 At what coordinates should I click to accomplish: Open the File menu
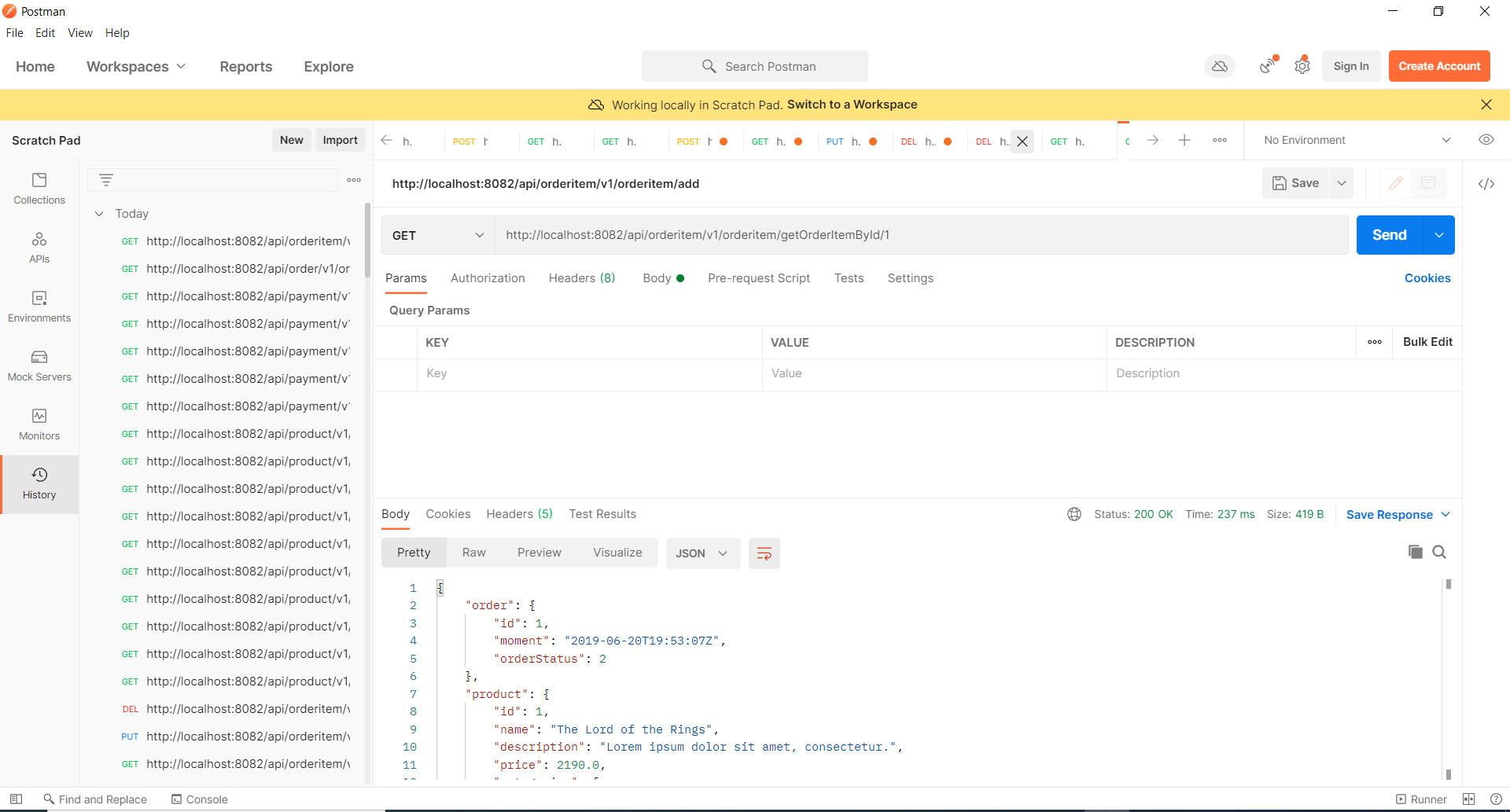click(x=15, y=33)
